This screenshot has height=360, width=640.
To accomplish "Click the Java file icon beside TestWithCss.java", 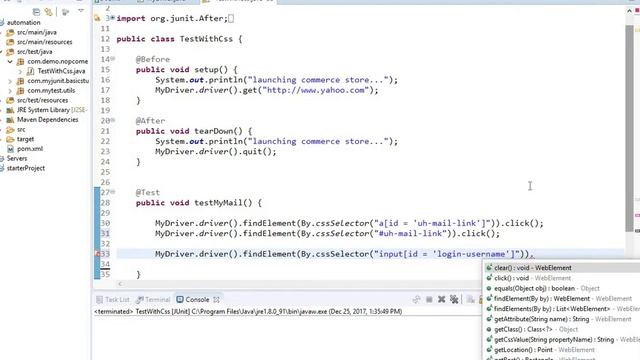I will tap(30, 71).
